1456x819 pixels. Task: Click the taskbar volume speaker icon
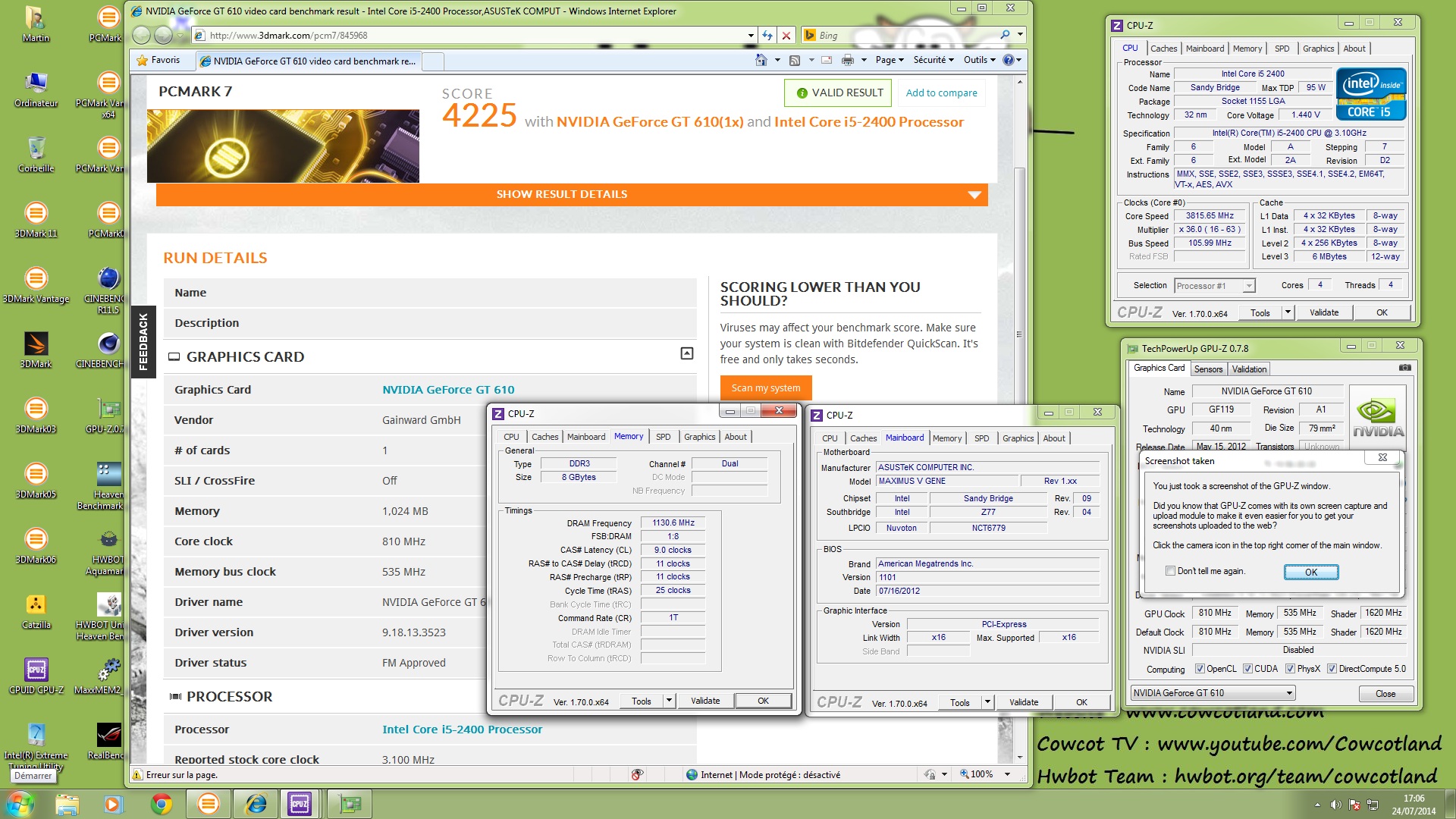tap(1336, 805)
